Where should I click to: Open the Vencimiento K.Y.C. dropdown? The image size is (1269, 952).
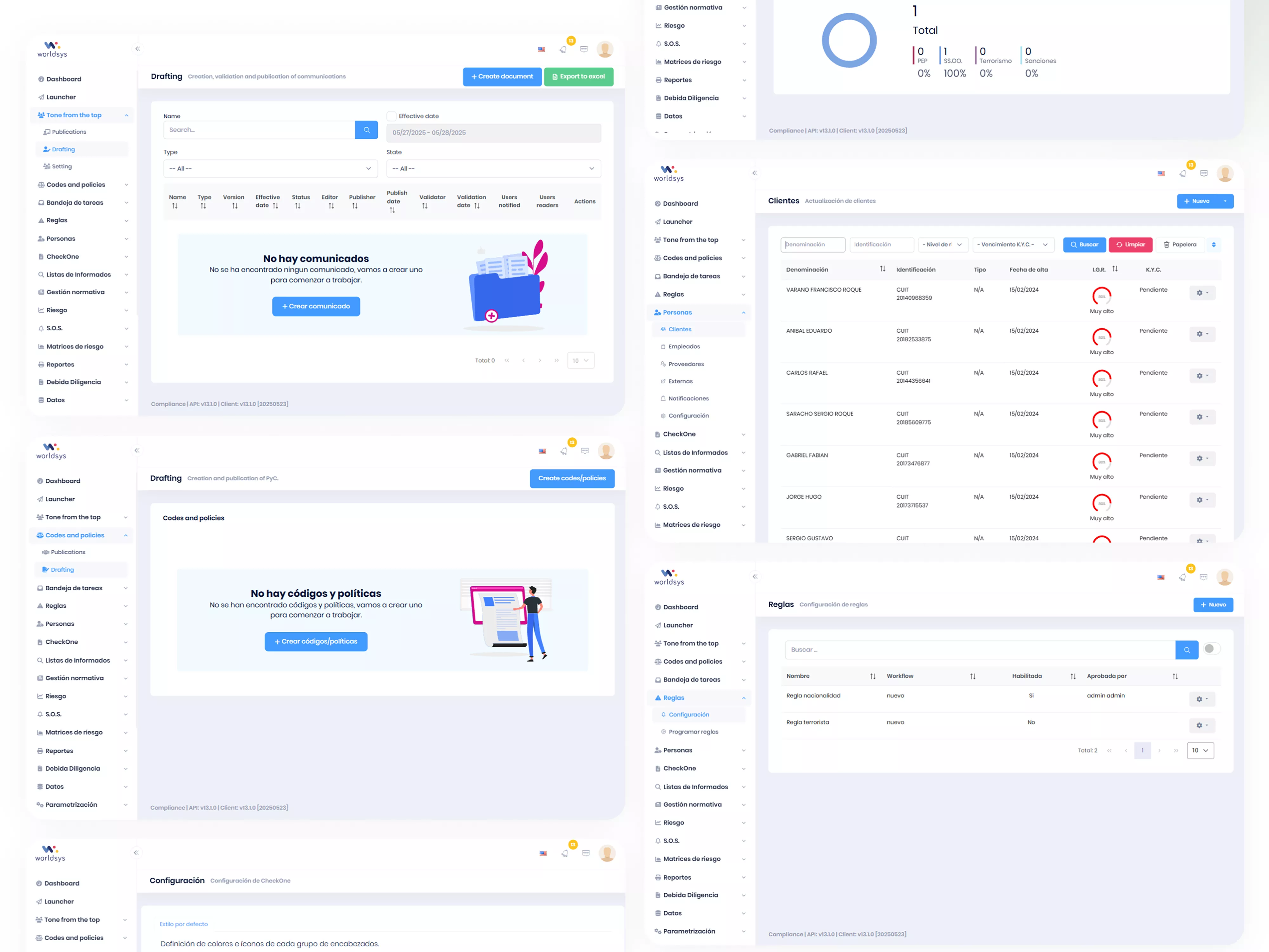pos(1013,245)
